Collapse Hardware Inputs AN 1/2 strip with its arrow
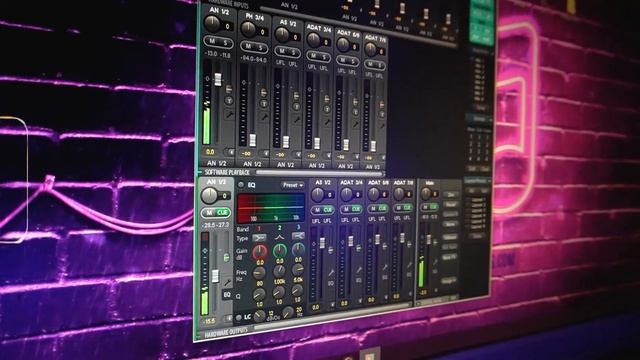 tap(230, 152)
